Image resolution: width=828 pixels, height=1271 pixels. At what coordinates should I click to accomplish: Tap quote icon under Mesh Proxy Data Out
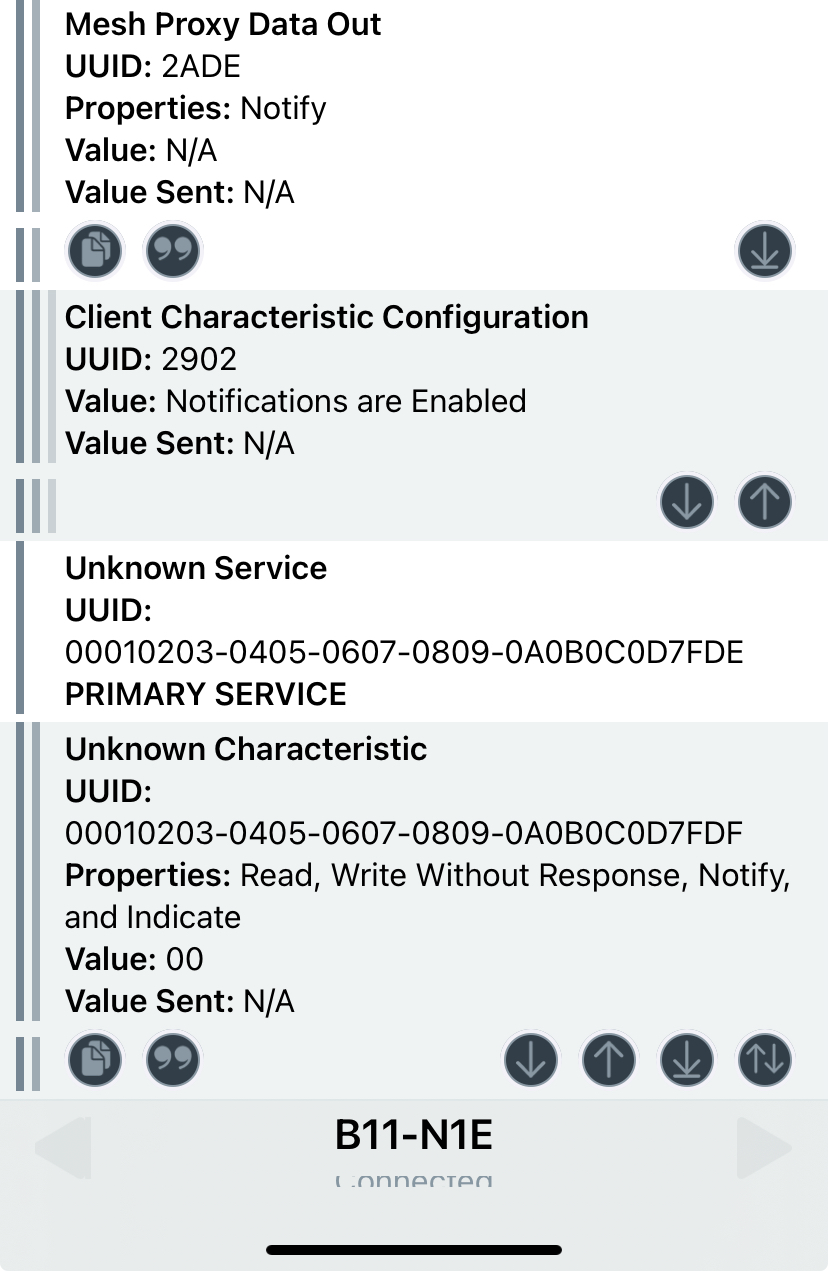173,250
